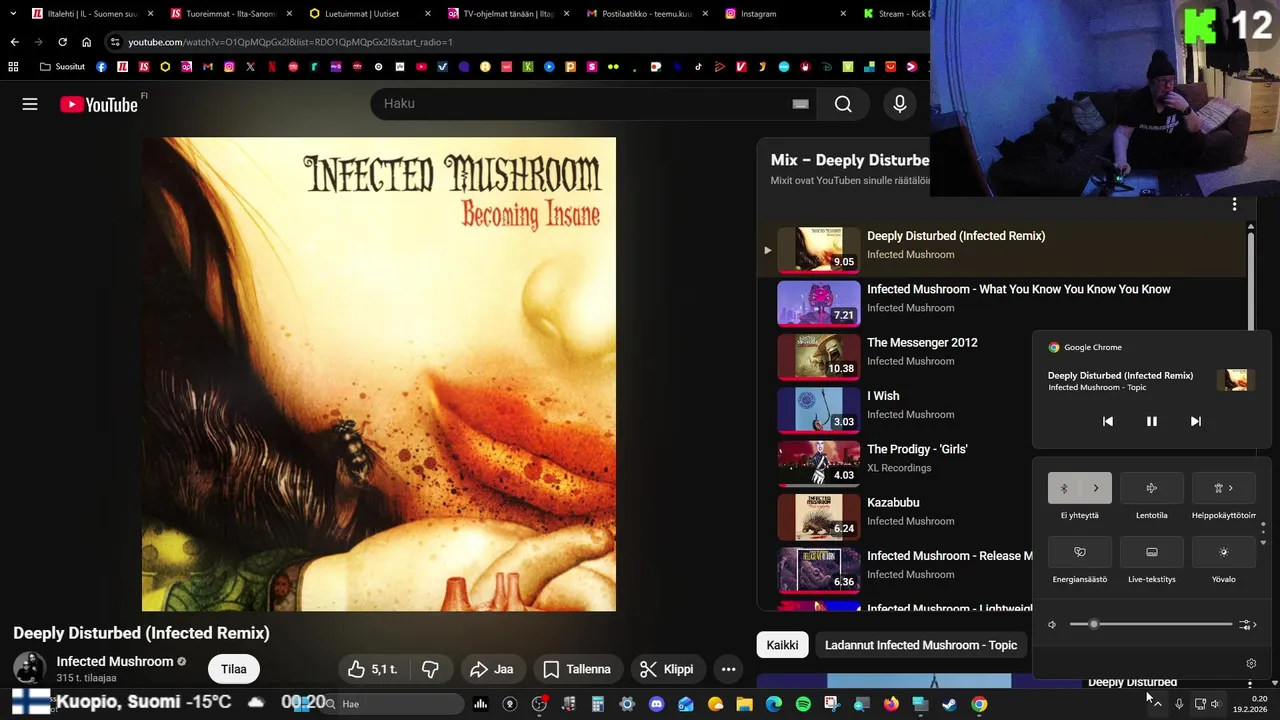Open Chrome tab search dropdown arrow

tap(13, 13)
